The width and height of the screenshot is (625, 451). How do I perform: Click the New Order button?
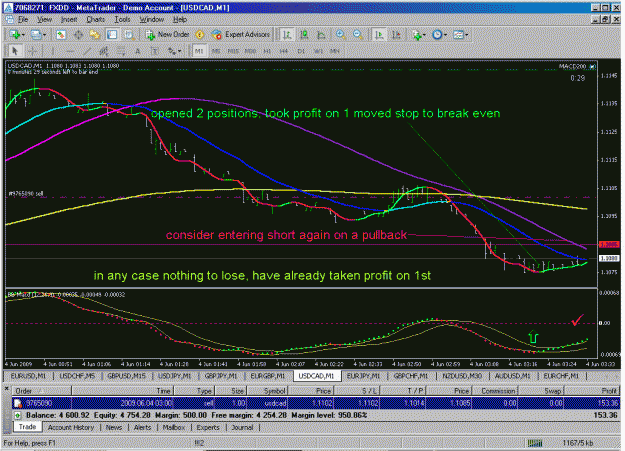pyautogui.click(x=167, y=35)
